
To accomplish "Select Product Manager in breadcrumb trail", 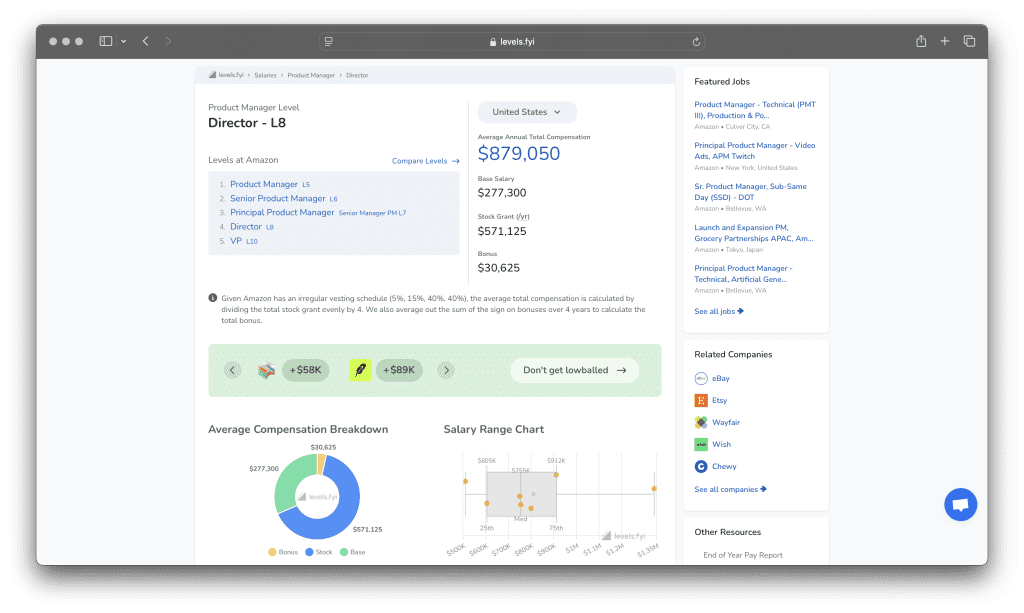I will 312,75.
